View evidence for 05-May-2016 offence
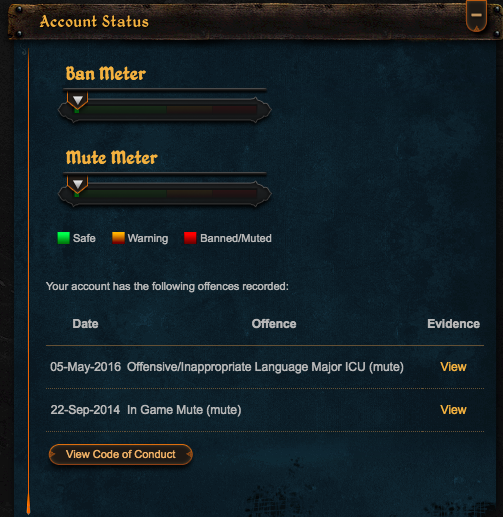The image size is (503, 517). (x=453, y=367)
